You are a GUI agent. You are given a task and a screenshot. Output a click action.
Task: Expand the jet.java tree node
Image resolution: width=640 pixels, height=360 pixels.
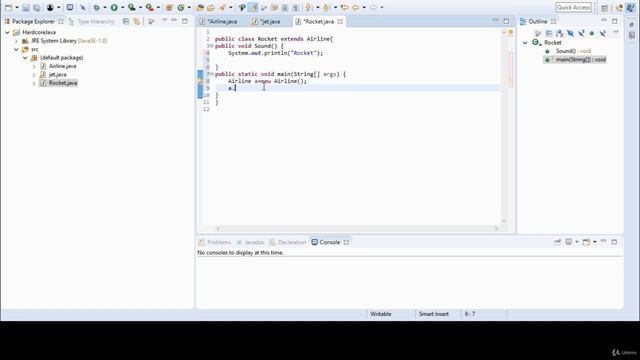click(x=34, y=75)
